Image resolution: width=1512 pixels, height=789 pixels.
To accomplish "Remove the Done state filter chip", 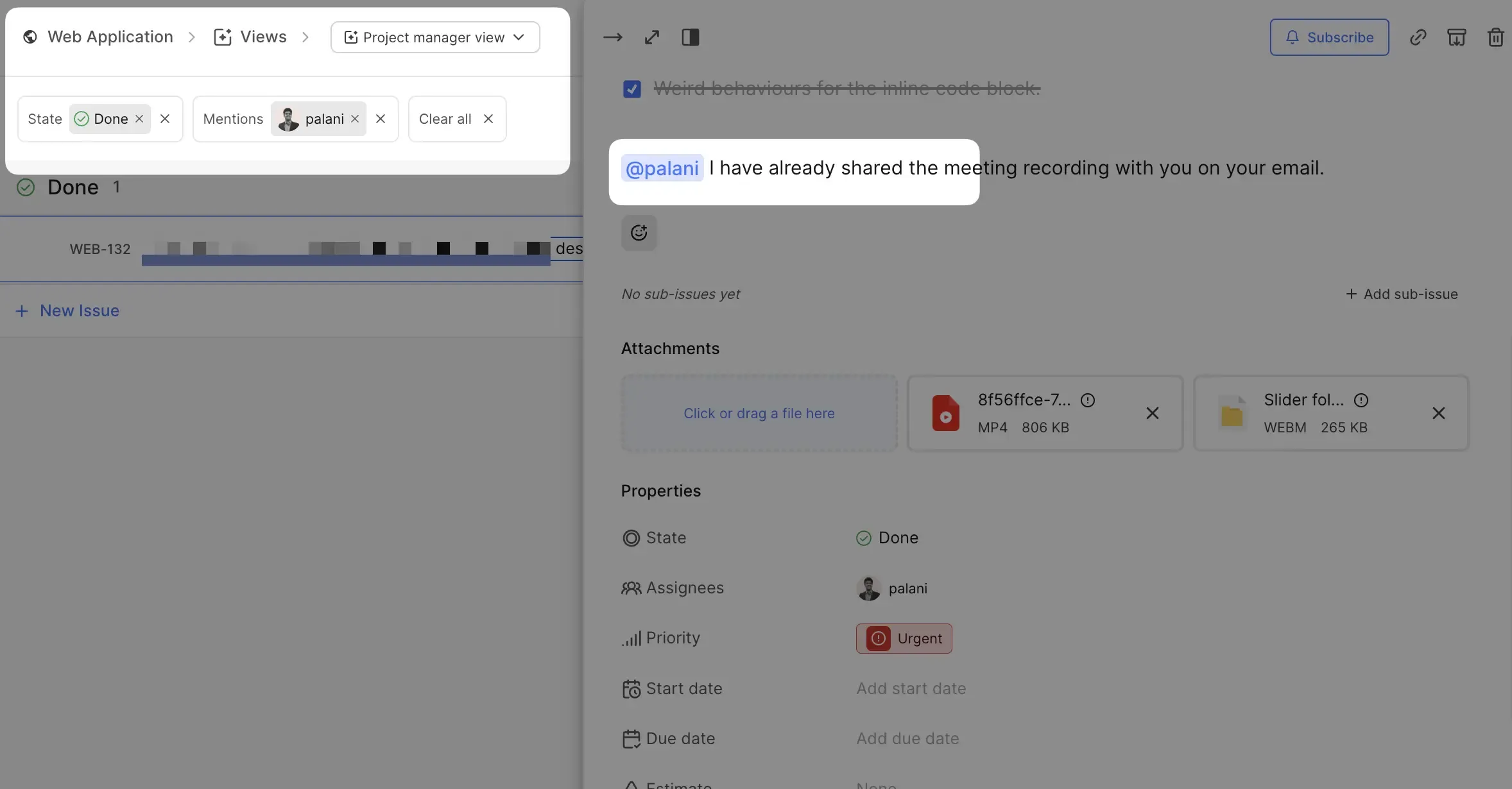I will click(139, 119).
